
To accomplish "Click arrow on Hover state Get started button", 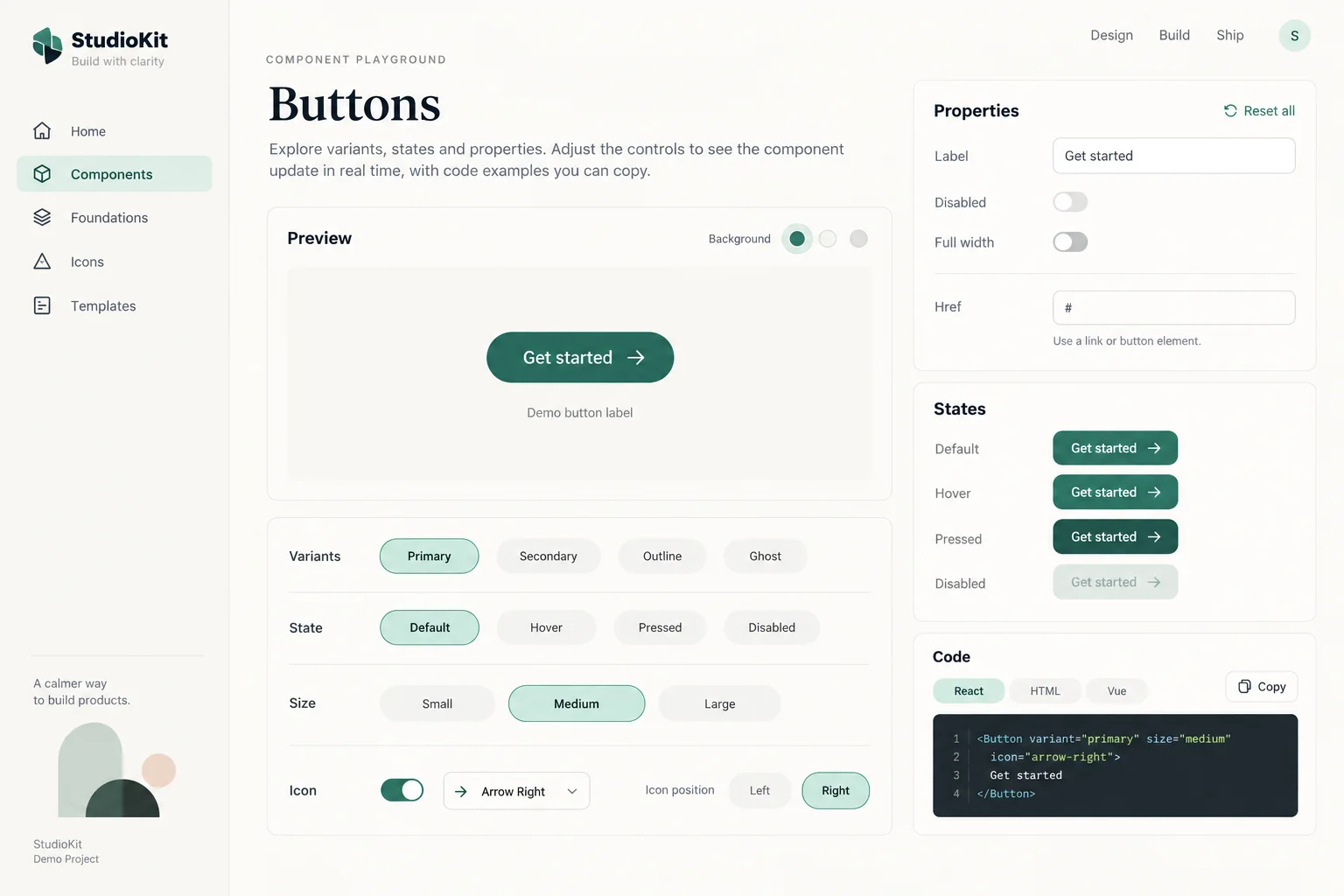I will (1154, 493).
